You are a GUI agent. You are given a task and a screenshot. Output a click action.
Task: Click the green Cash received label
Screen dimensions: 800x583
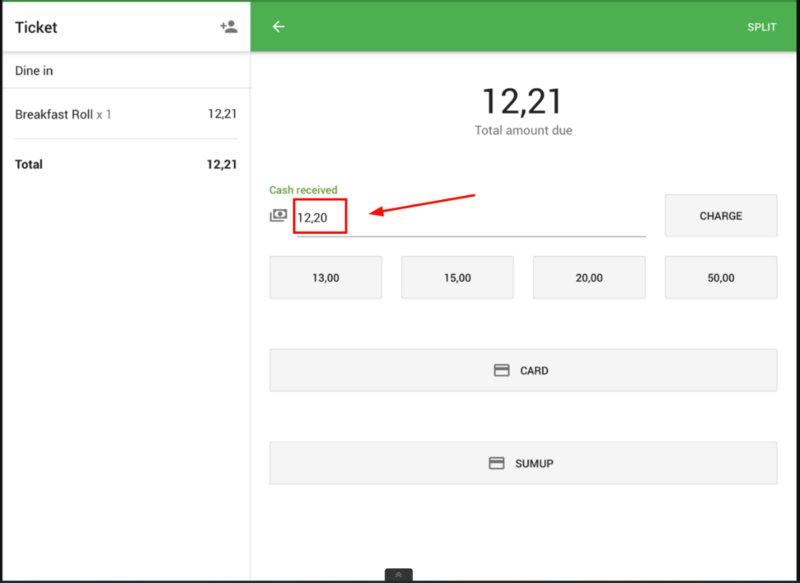click(x=303, y=190)
